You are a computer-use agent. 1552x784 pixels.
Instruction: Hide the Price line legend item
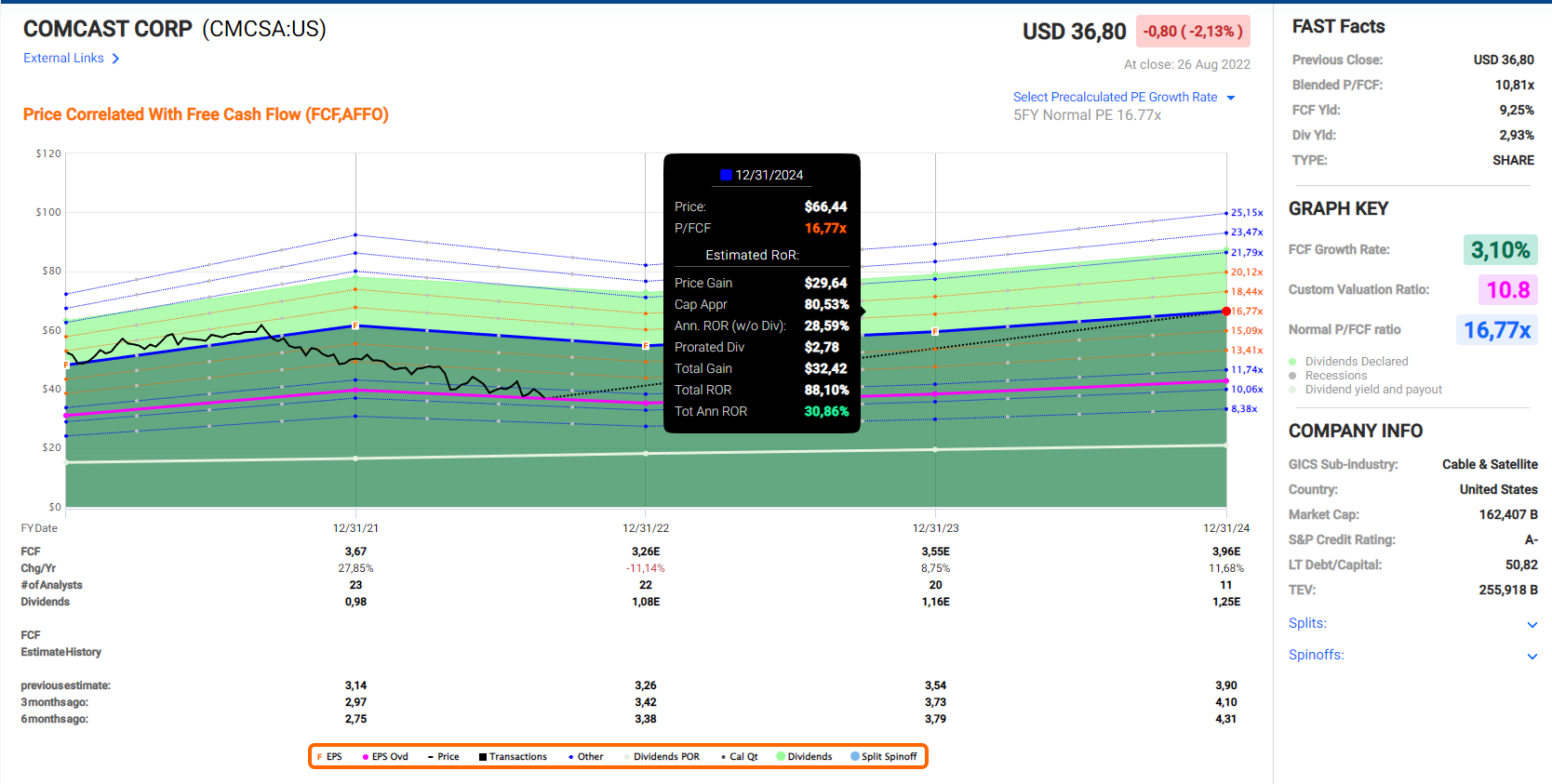pos(443,757)
